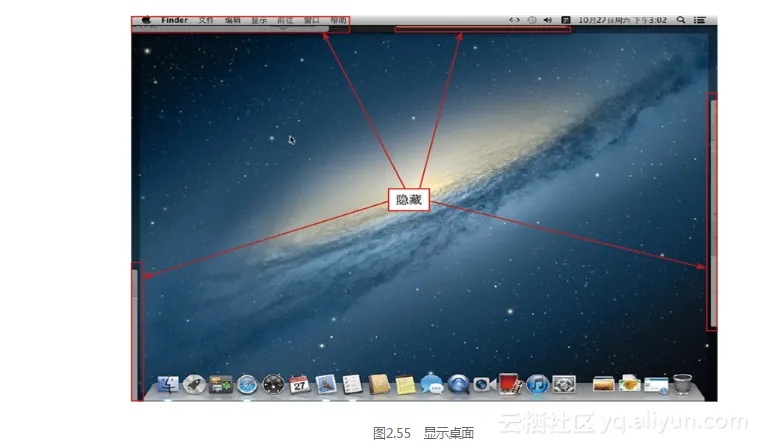Screen dimensions: 759x445
Task: Open FaceTime camera icon in Dock
Action: click(x=484, y=384)
